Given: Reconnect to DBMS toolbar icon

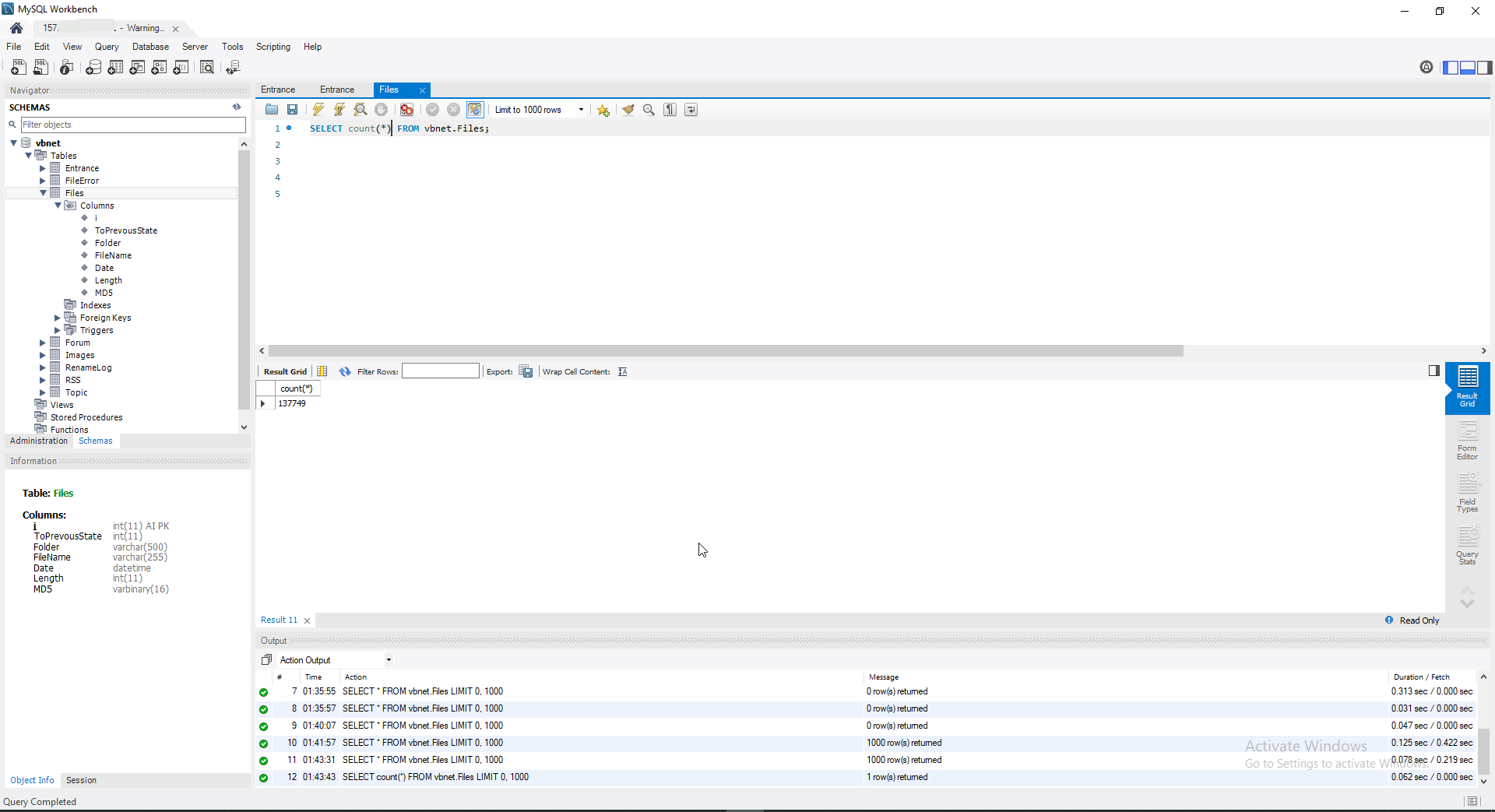Looking at the screenshot, I should pos(233,68).
